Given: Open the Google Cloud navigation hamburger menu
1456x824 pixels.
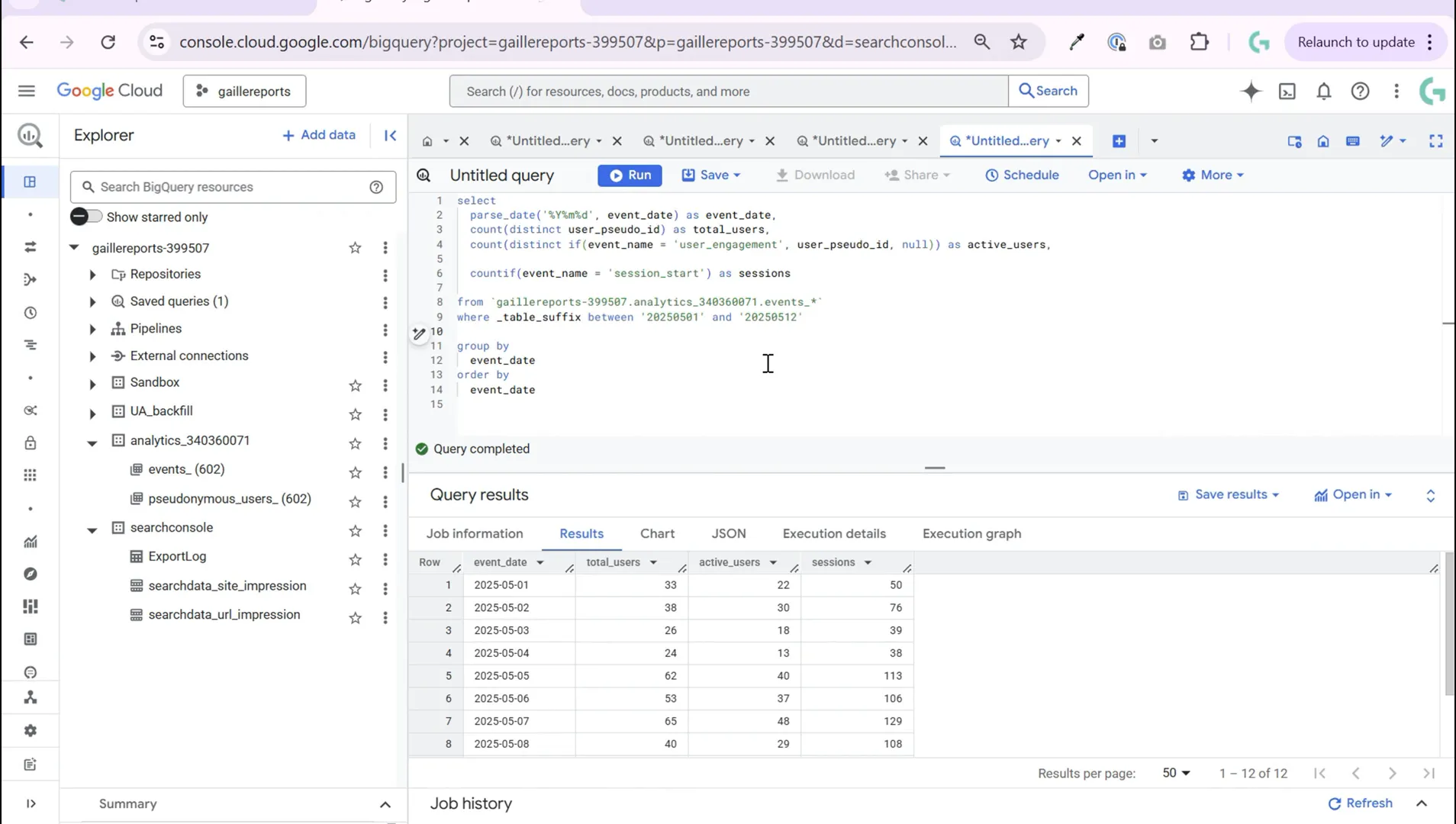Looking at the screenshot, I should 27,91.
